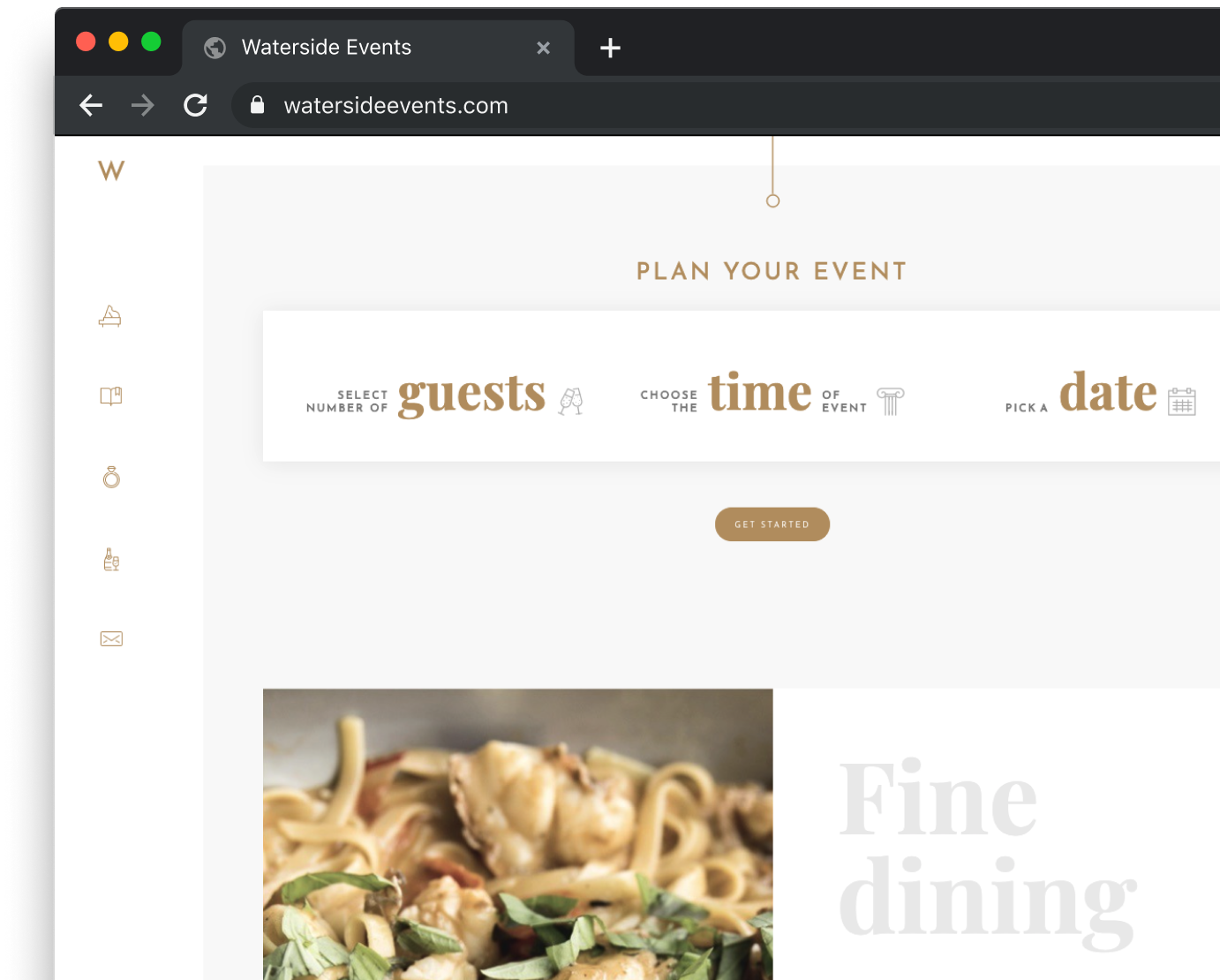
Task: Click the globe favicon on the tab
Action: 215,48
